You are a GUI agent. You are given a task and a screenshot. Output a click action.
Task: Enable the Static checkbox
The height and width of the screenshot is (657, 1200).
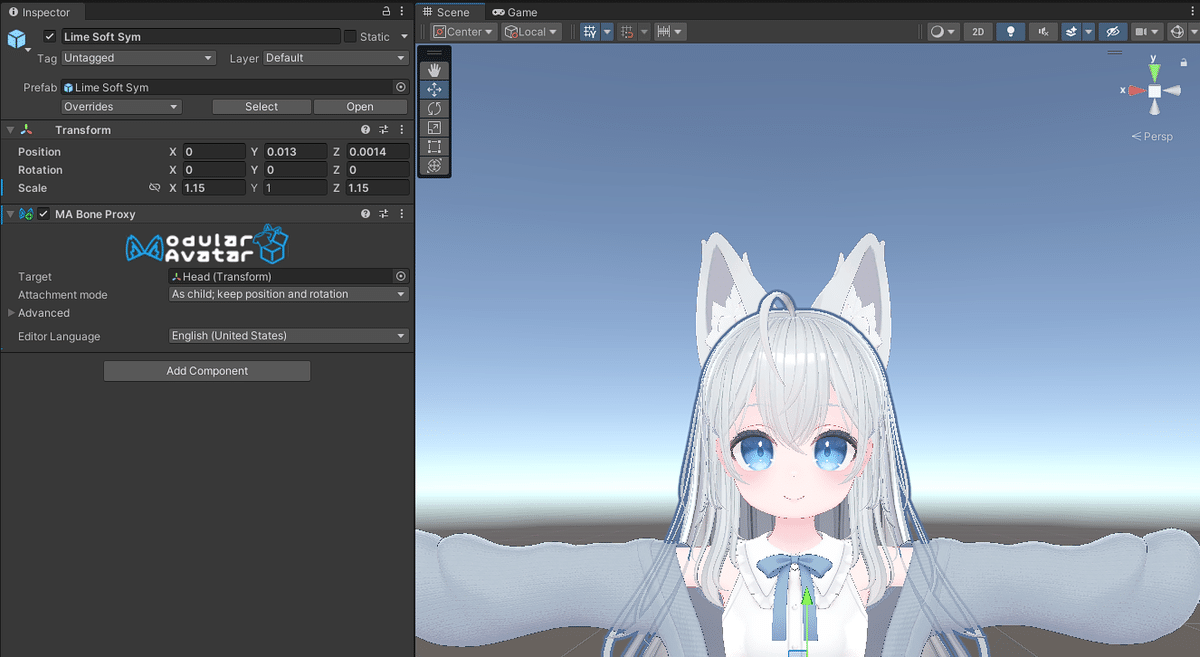point(350,36)
